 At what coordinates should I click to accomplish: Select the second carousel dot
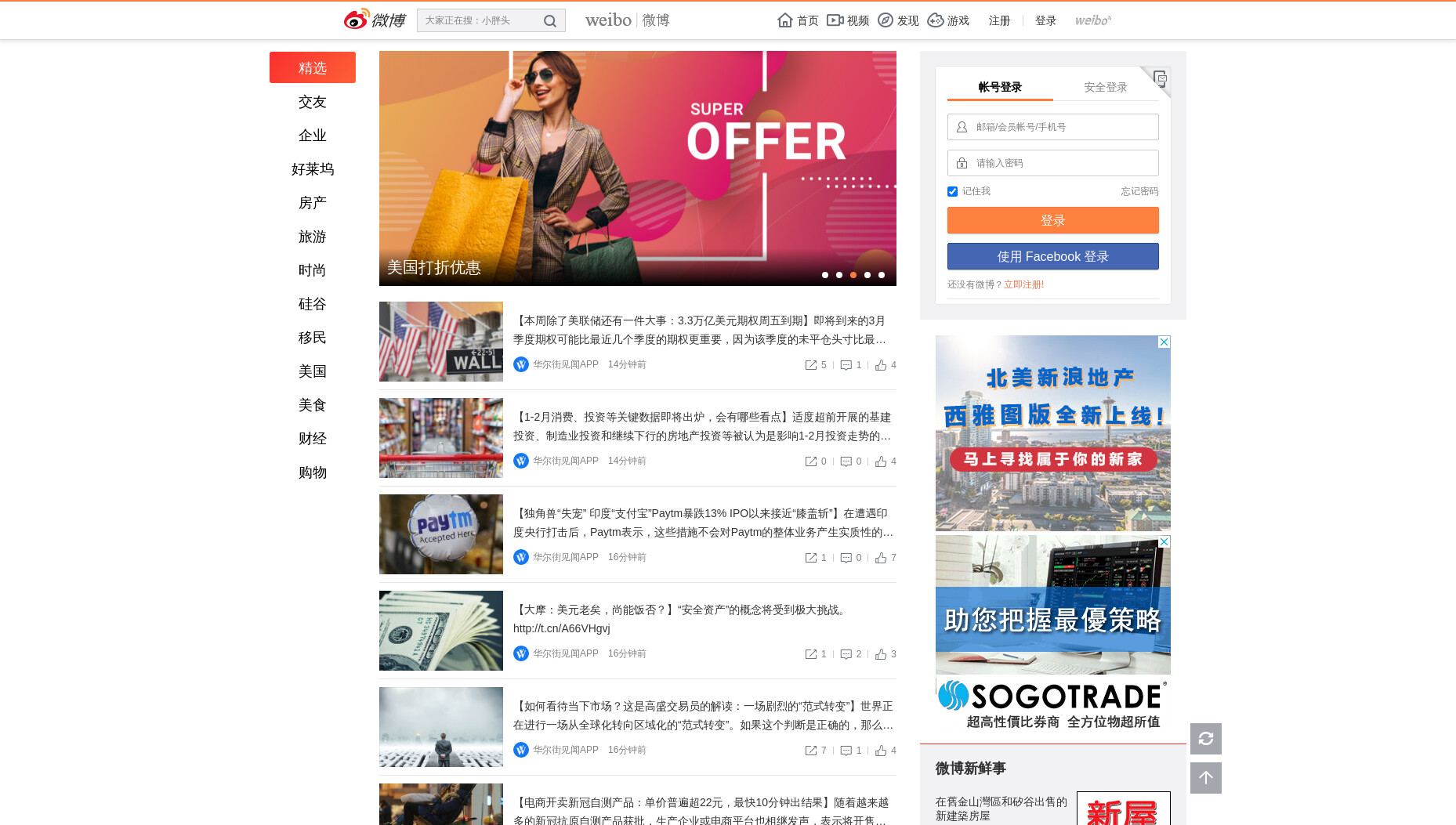coord(839,275)
